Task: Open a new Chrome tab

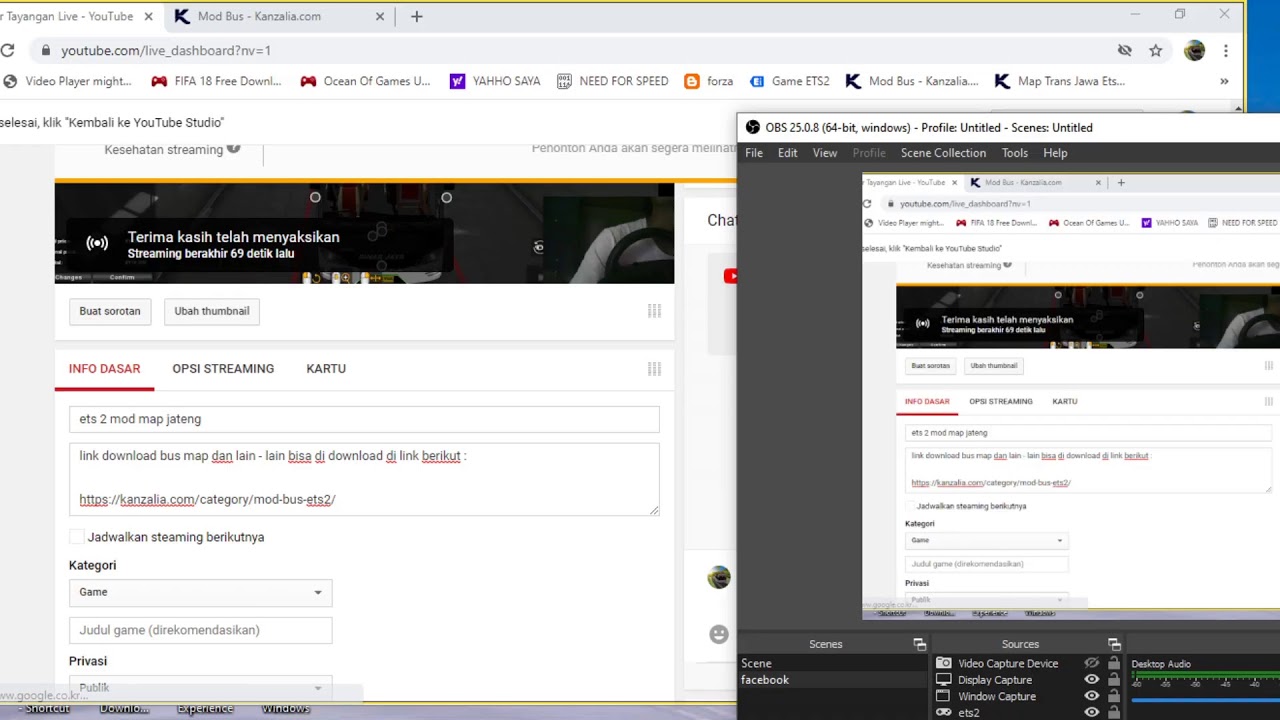Action: (x=417, y=16)
